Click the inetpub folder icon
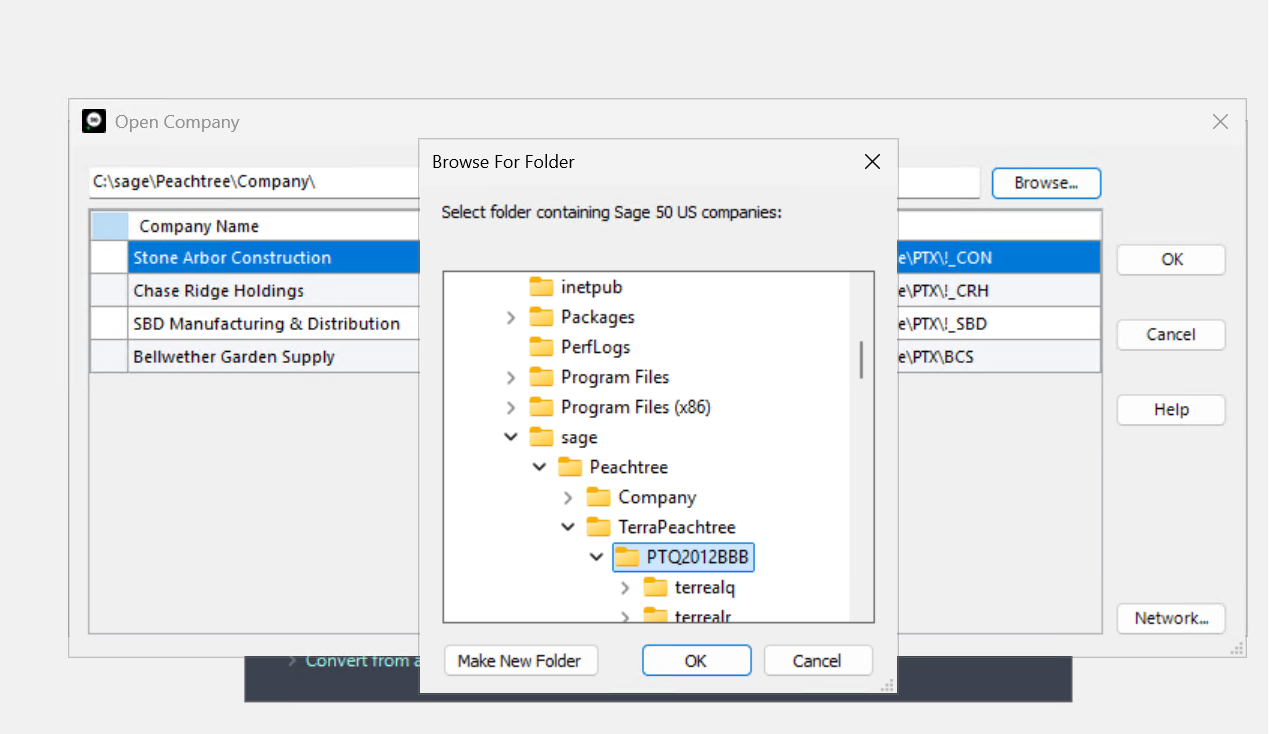 point(541,287)
